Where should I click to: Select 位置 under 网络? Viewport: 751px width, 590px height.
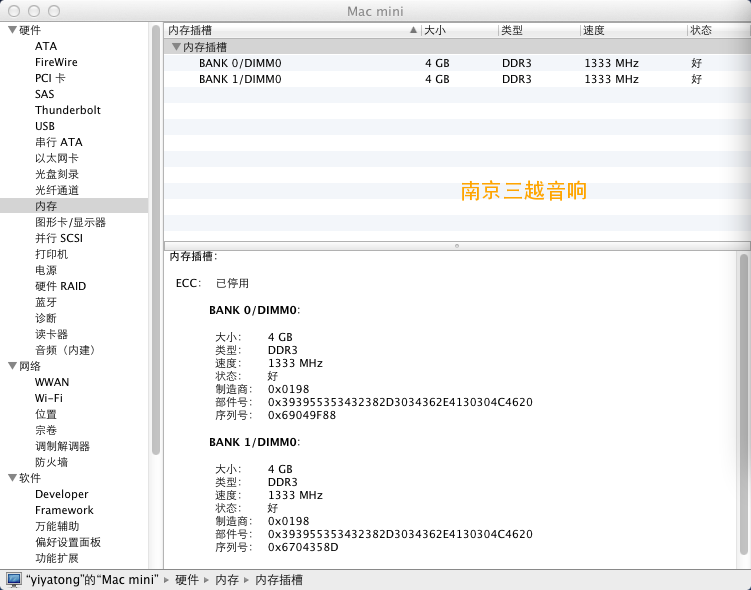pos(46,414)
